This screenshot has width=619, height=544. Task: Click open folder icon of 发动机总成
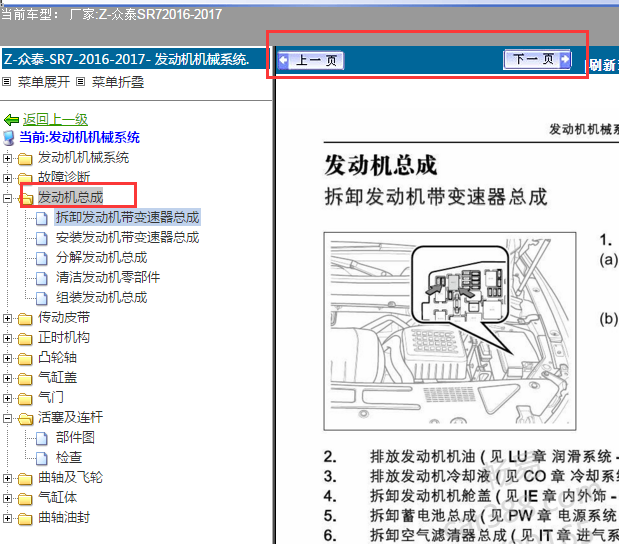tap(26, 199)
